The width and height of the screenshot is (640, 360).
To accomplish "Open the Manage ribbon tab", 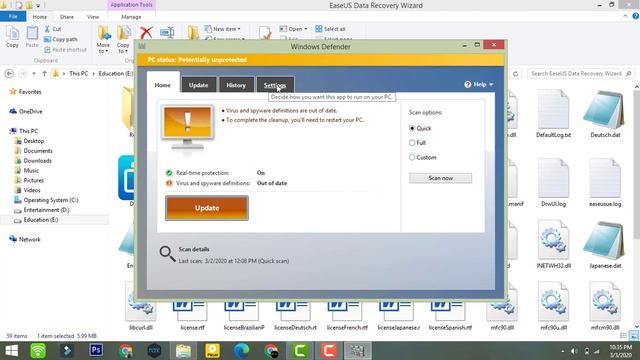I will click(x=131, y=17).
